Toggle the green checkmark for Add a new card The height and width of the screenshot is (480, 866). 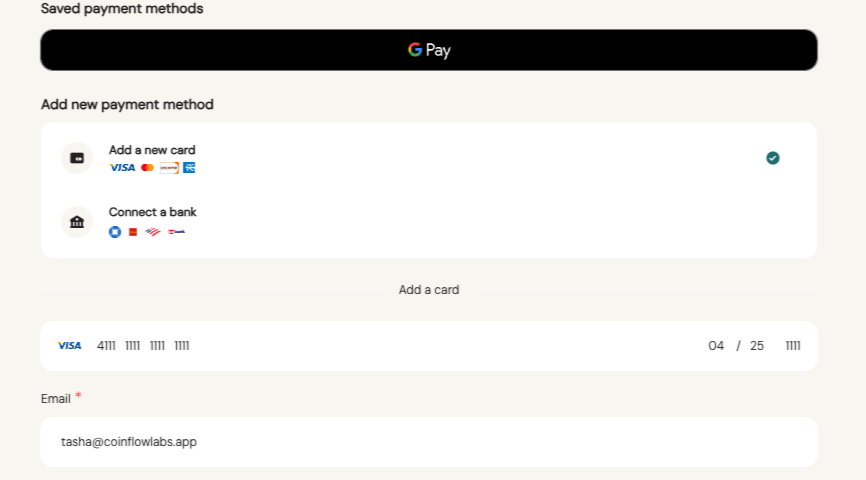773,158
